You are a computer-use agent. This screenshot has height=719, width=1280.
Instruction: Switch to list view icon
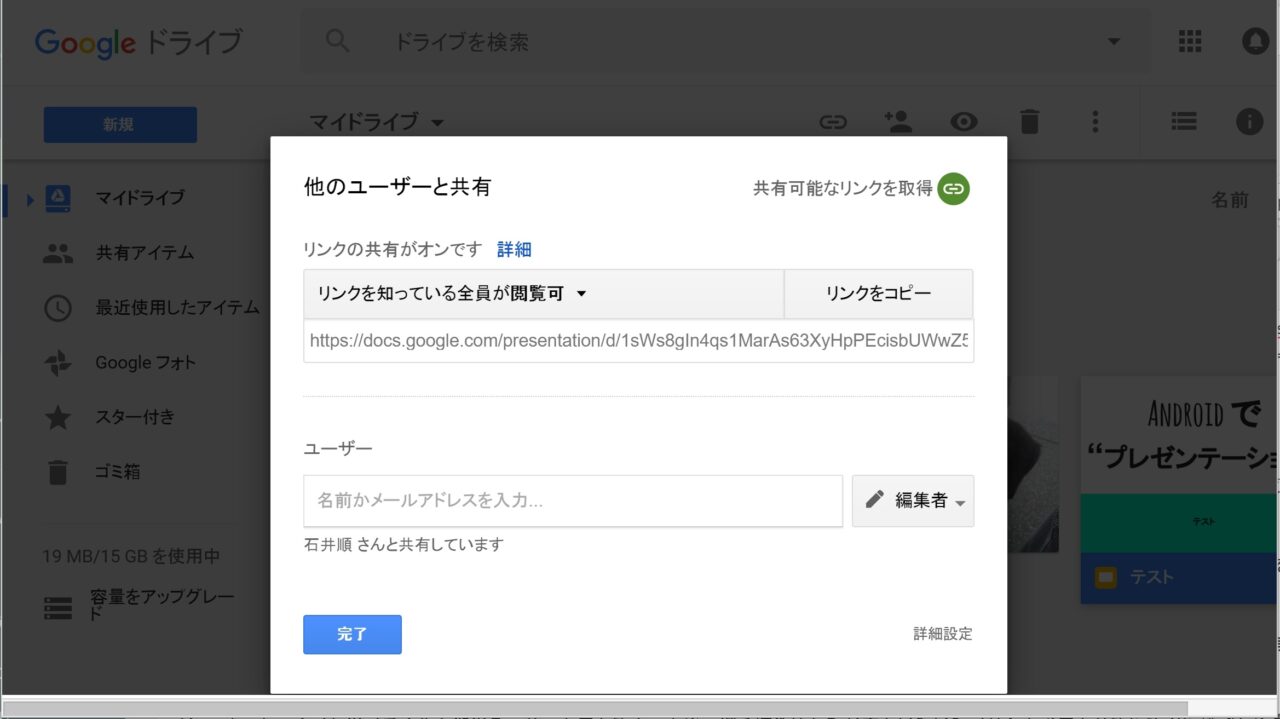point(1184,122)
